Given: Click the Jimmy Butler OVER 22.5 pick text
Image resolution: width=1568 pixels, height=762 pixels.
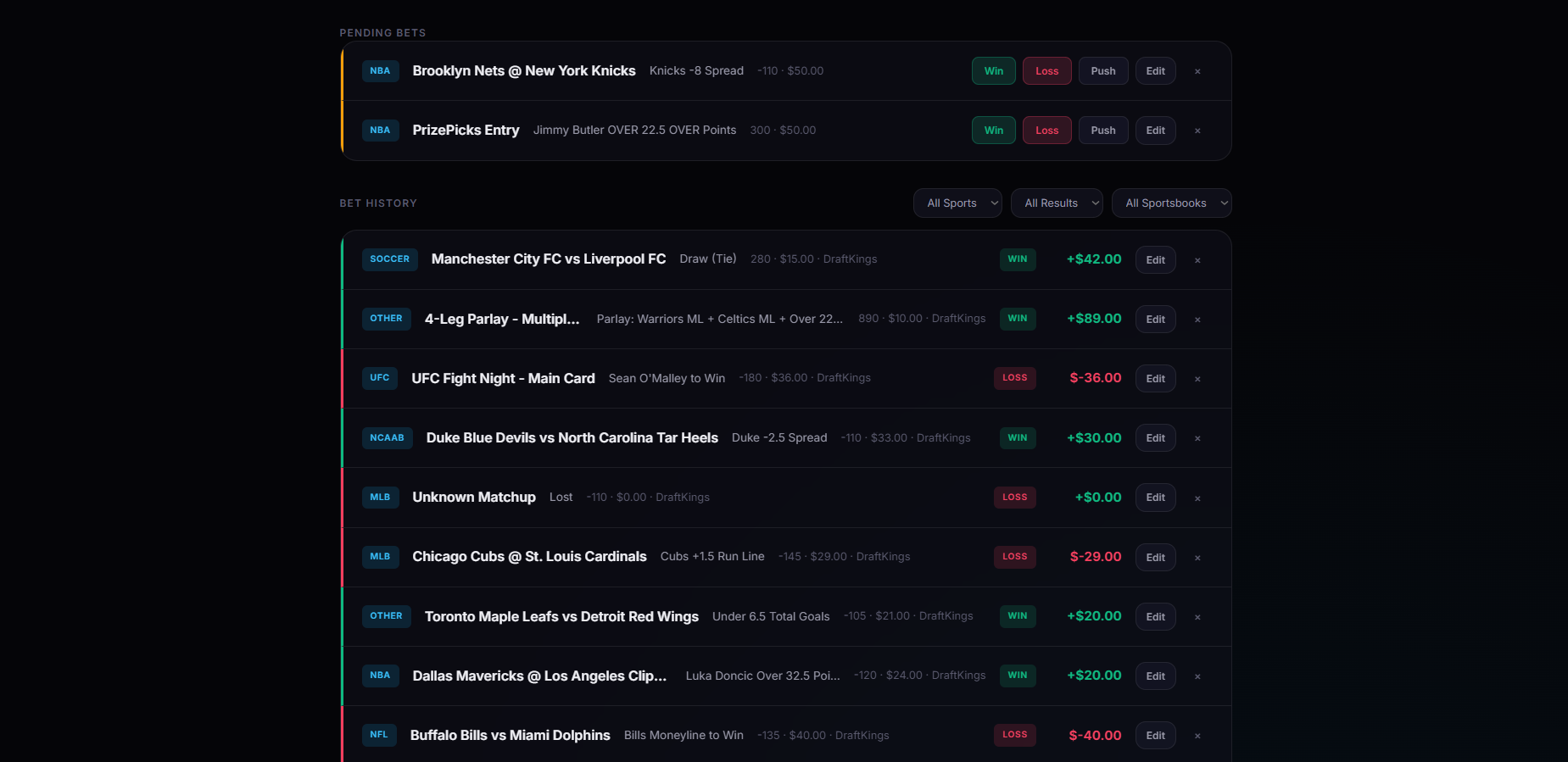Looking at the screenshot, I should (635, 131).
